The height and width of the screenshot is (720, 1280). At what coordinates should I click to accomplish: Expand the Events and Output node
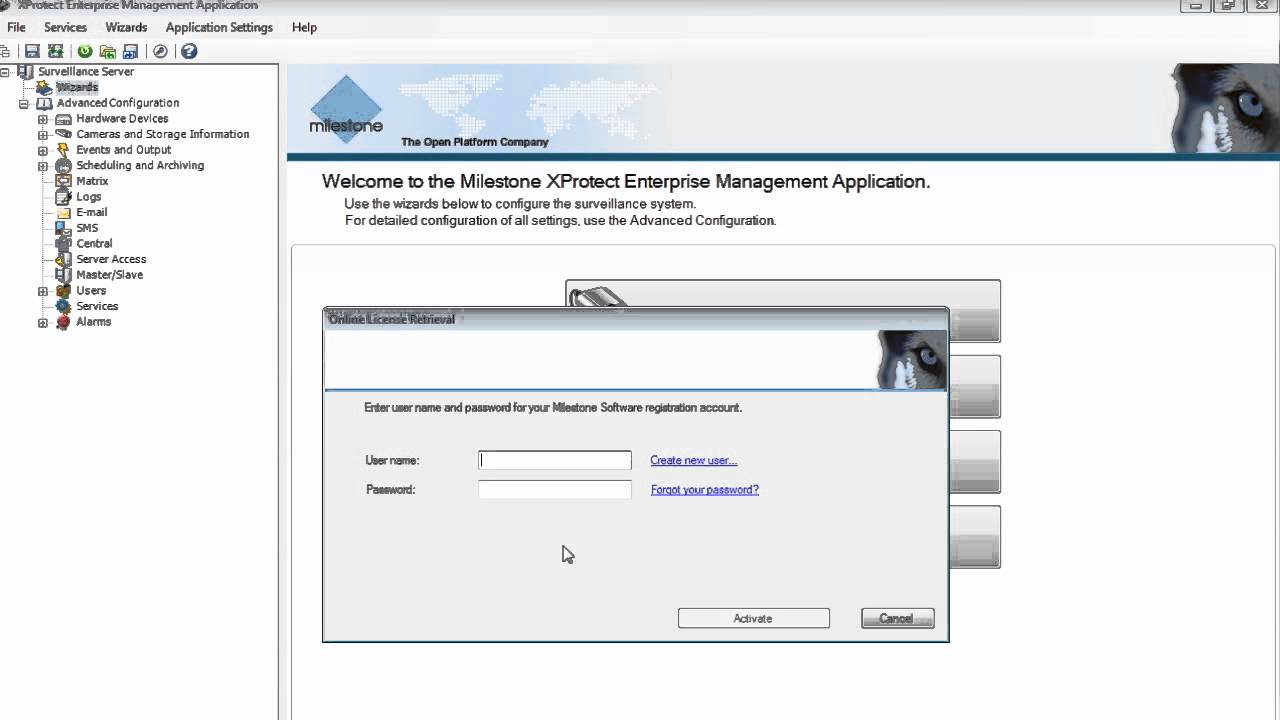(x=43, y=150)
